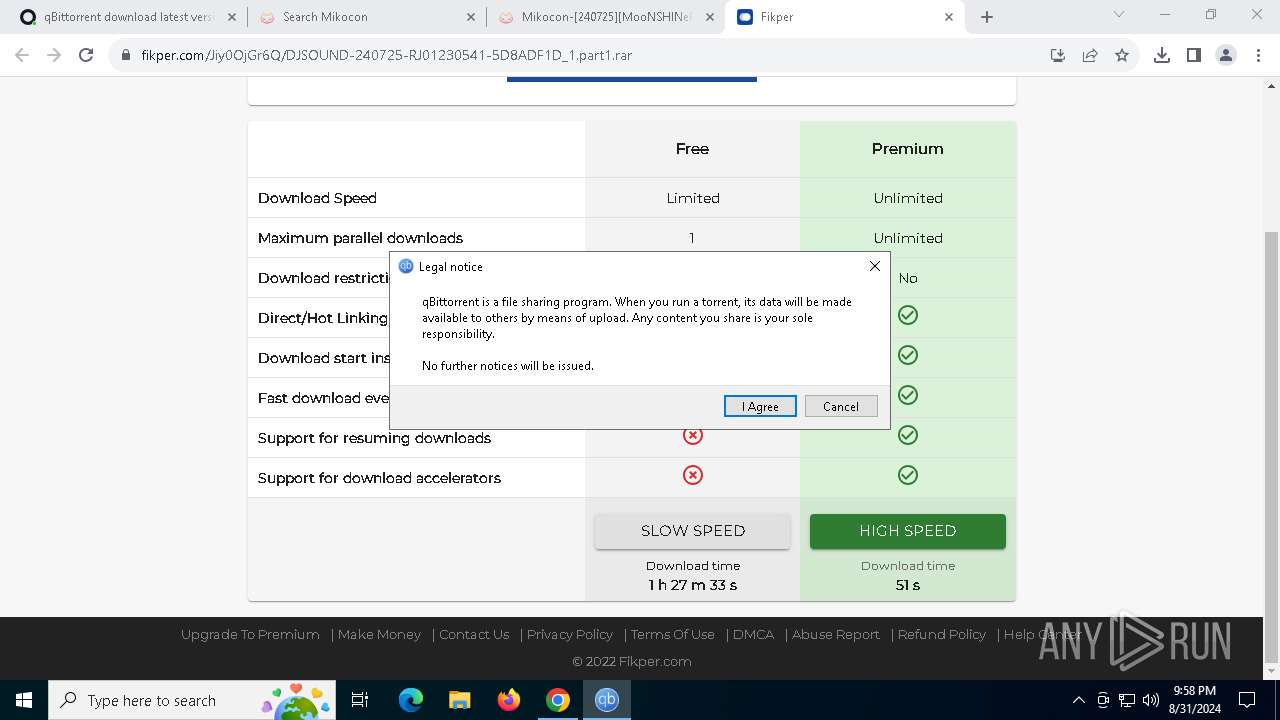This screenshot has height=720, width=1280.
Task: Reload the Fikper page
Action: [x=86, y=55]
